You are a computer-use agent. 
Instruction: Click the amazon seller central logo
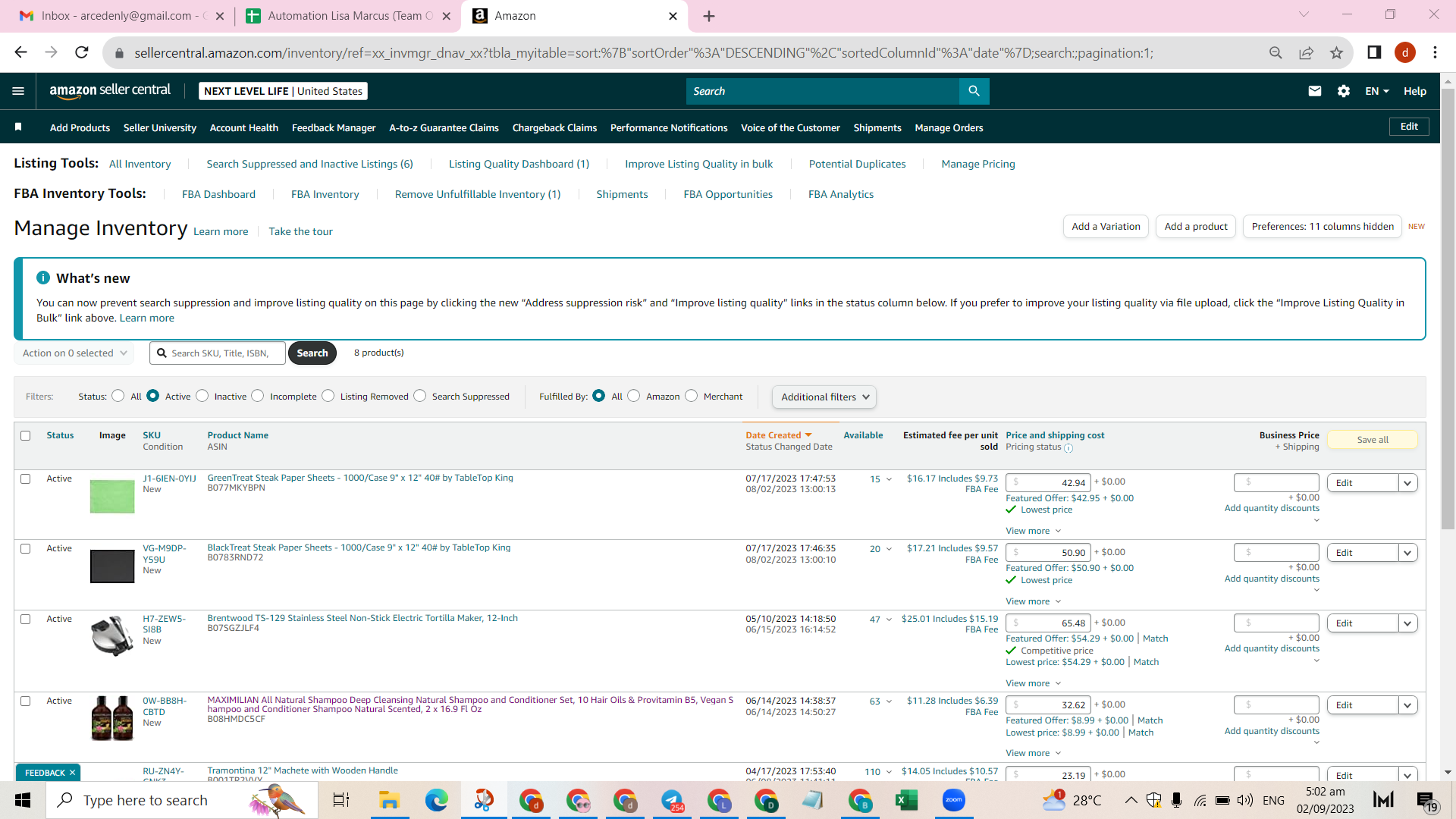pyautogui.click(x=110, y=90)
